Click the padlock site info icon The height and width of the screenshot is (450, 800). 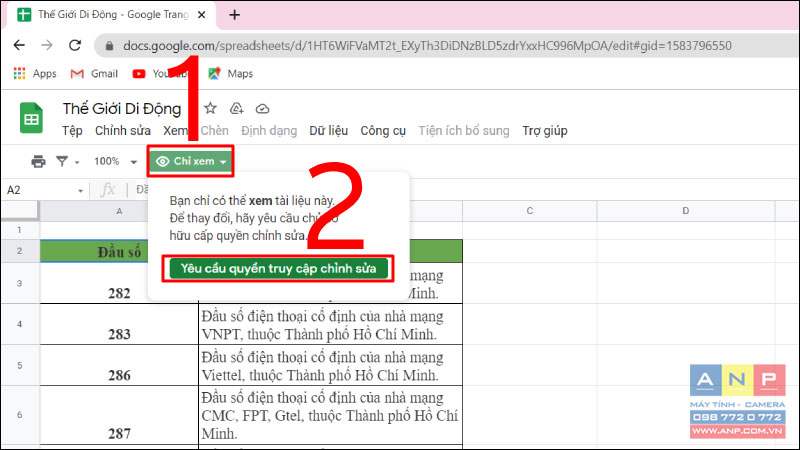109,46
